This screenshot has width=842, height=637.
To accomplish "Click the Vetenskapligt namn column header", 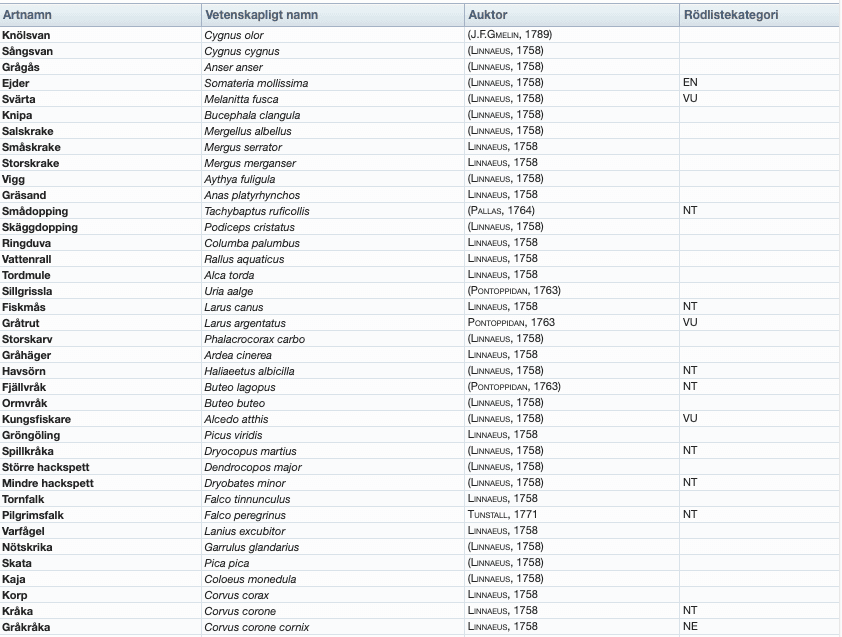I will tap(263, 15).
